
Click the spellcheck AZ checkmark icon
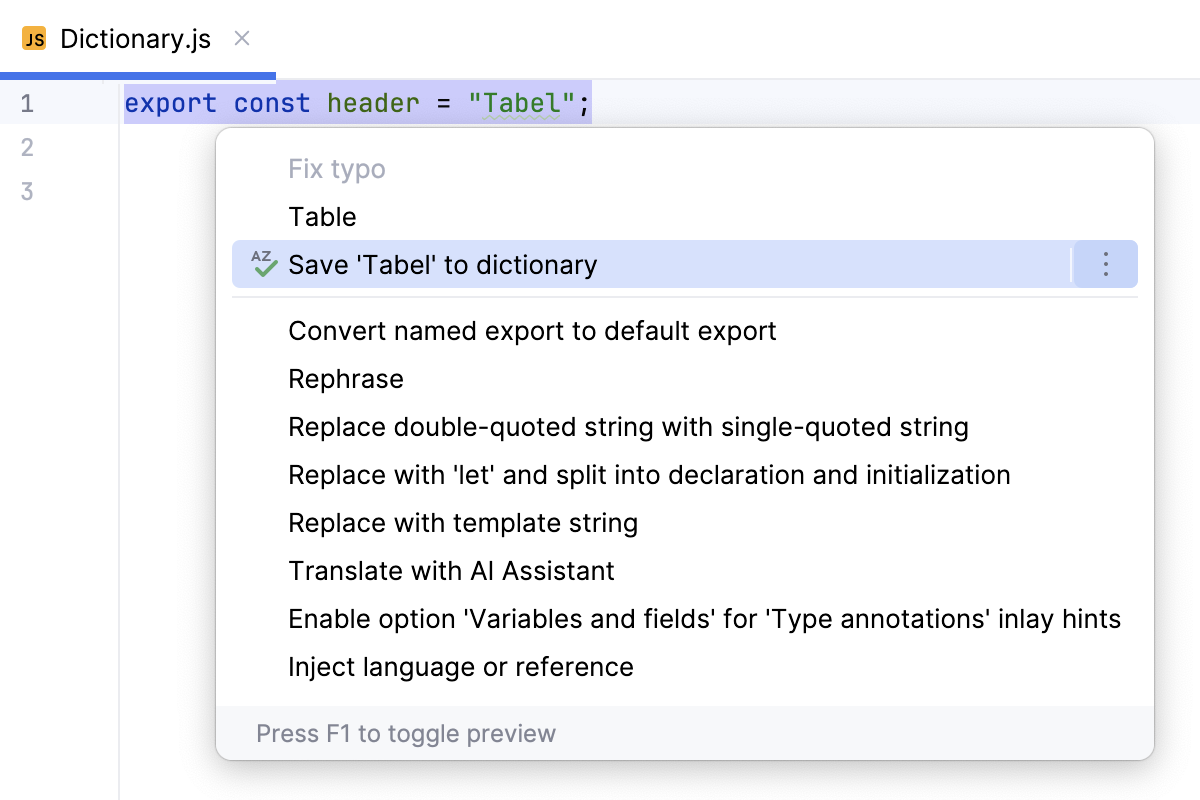click(264, 264)
